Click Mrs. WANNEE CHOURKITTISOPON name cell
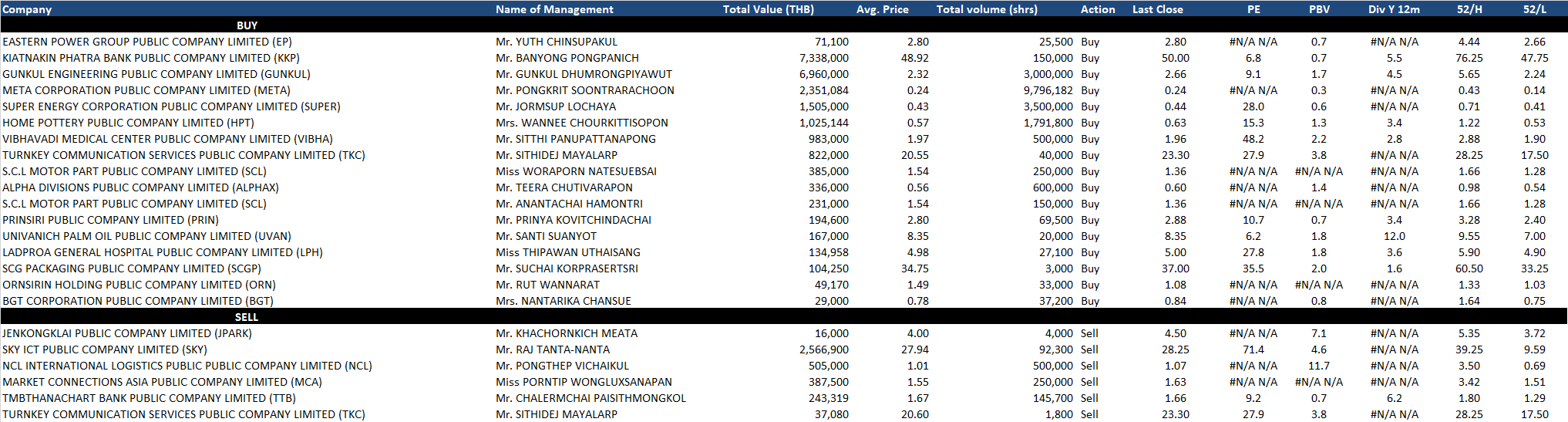The width and height of the screenshot is (1568, 422). coord(582,123)
